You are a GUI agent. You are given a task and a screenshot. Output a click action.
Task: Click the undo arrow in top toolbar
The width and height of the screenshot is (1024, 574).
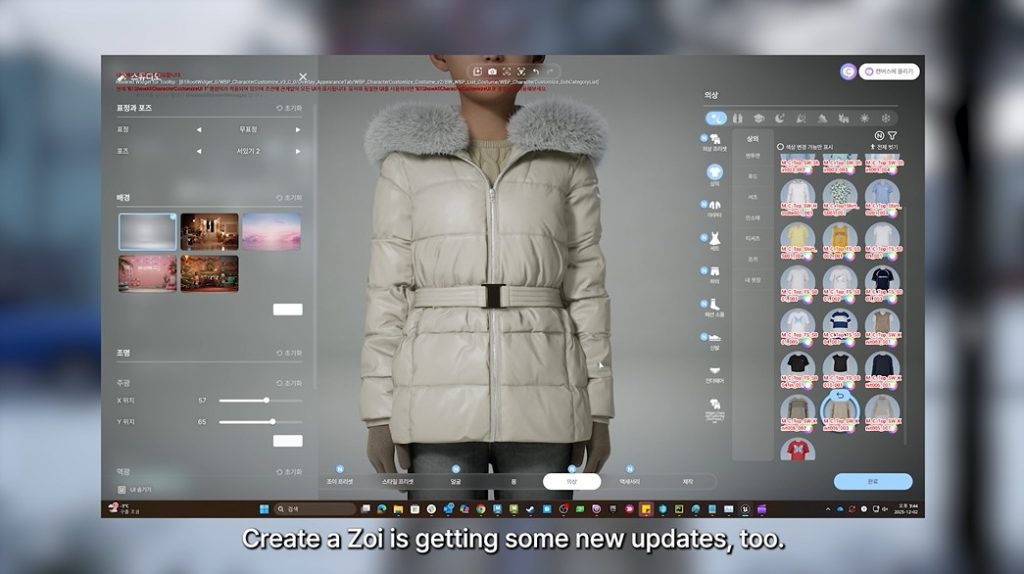tap(536, 71)
